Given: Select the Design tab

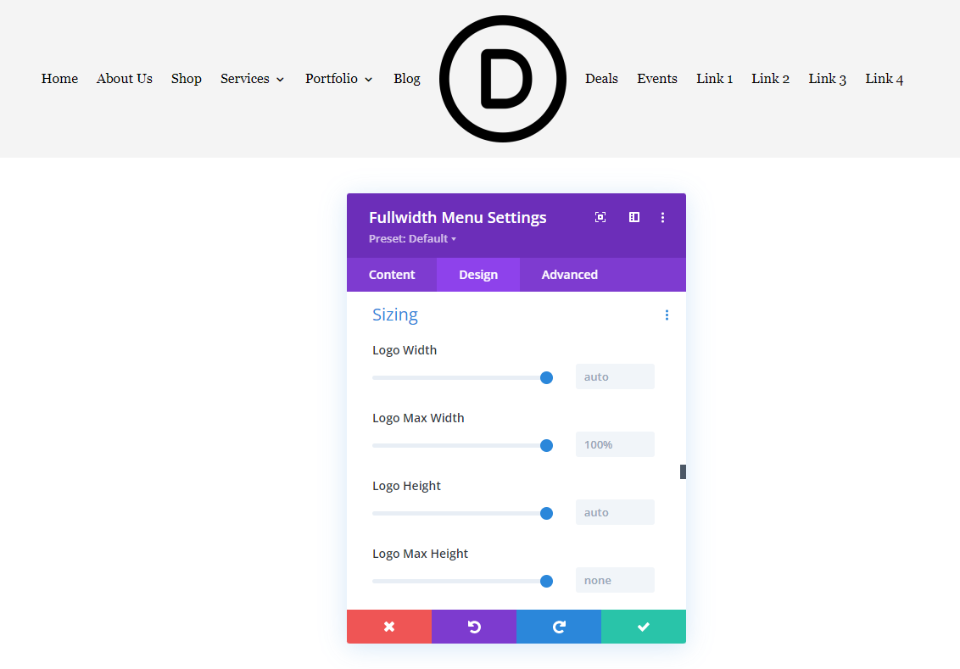Looking at the screenshot, I should click(478, 275).
